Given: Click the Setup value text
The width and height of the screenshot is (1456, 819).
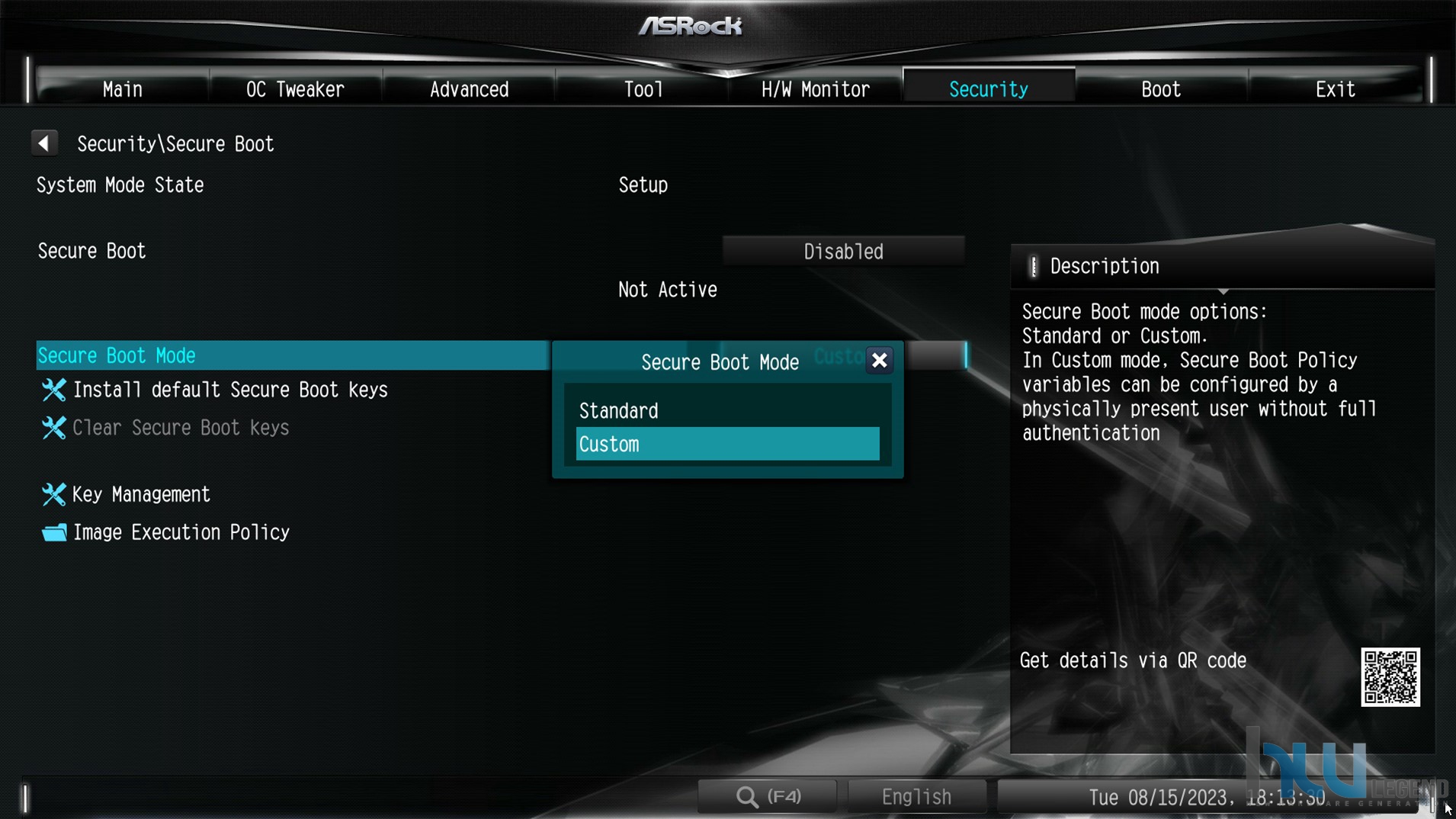Looking at the screenshot, I should pyautogui.click(x=643, y=185).
